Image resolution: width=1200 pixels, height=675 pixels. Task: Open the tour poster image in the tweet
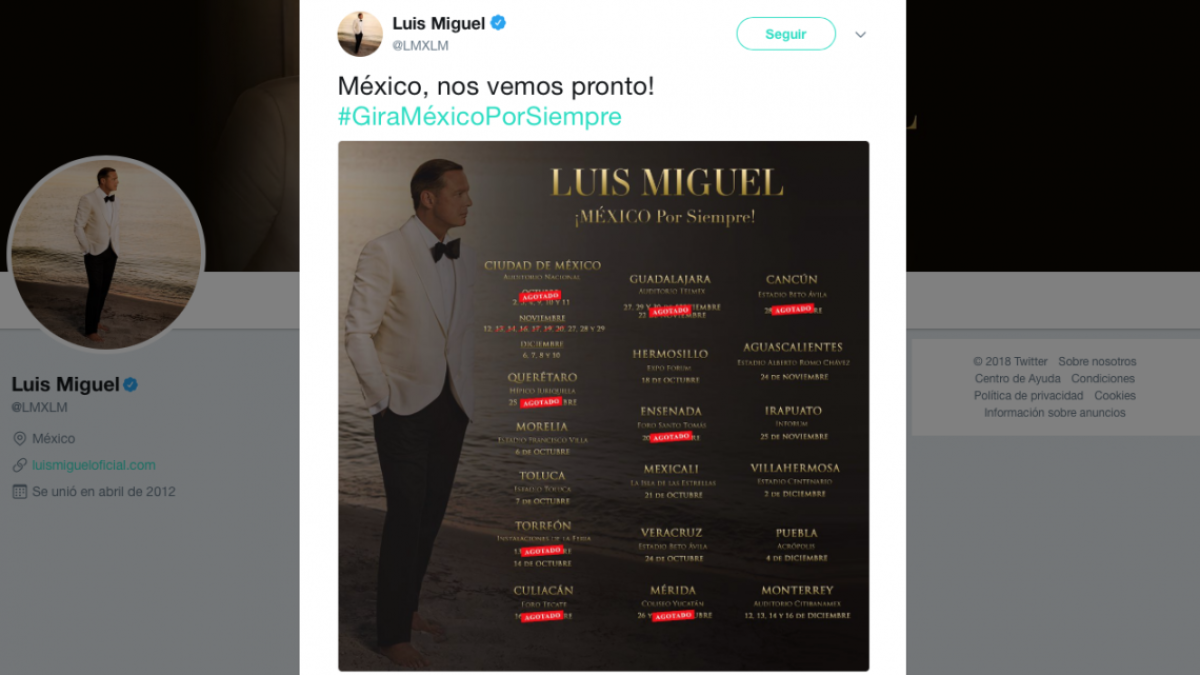click(604, 406)
